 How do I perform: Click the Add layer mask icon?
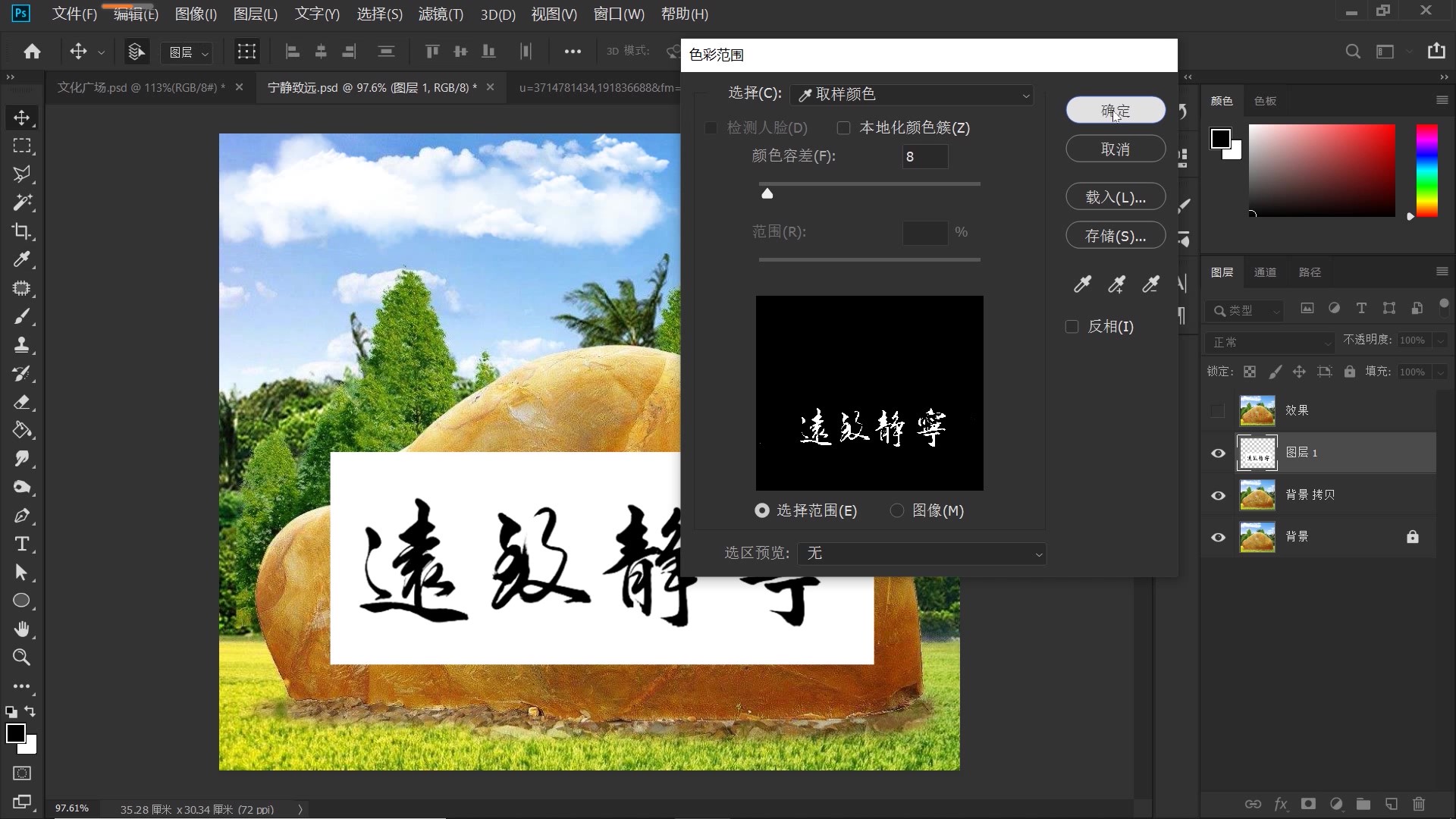point(1308,805)
